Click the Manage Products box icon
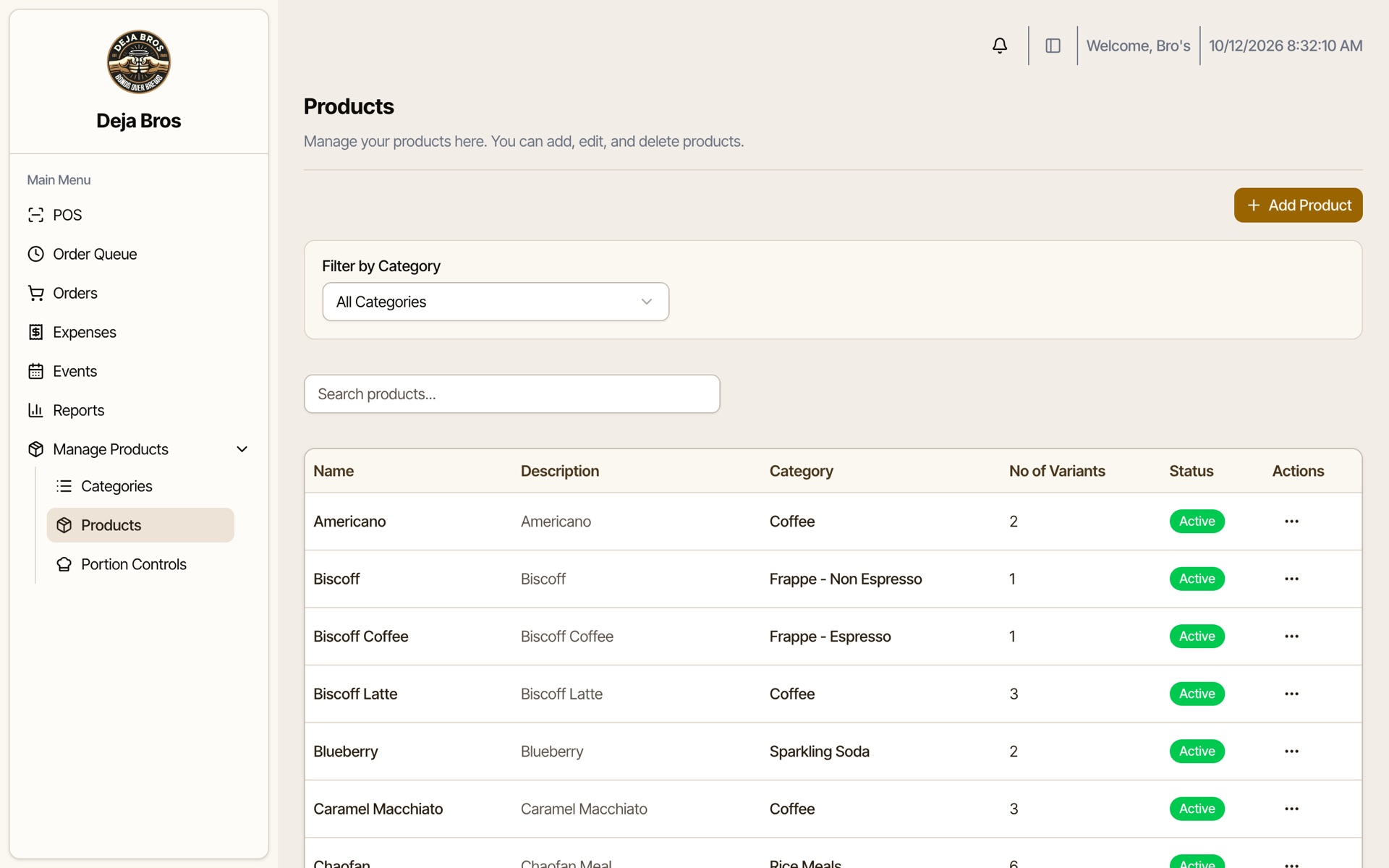 (x=35, y=449)
